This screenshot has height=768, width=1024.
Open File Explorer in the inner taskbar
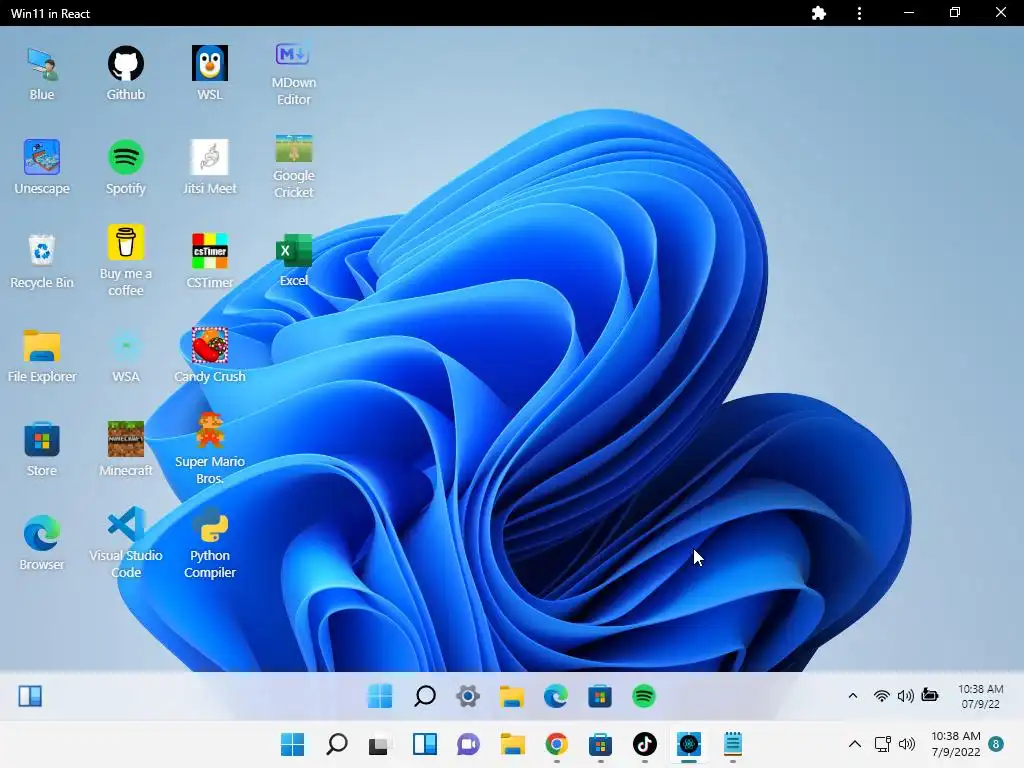click(x=512, y=696)
